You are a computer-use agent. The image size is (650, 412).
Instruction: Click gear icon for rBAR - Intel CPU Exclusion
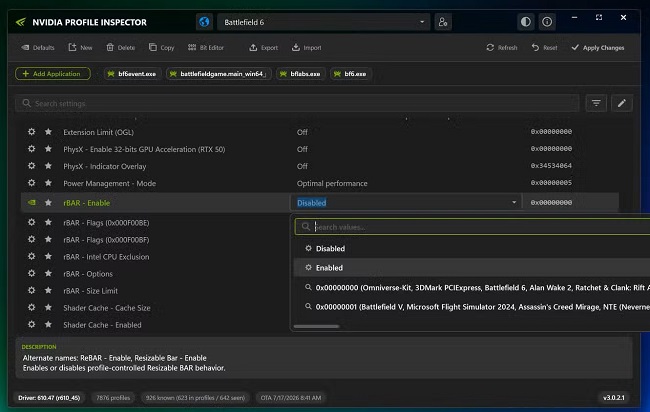(32, 256)
